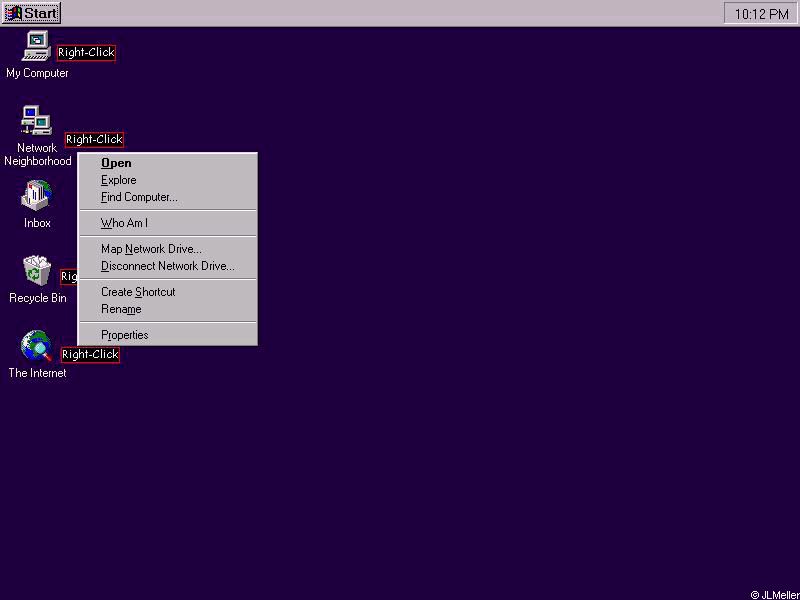Screen dimensions: 800x600
Task: Click the Inbox label text
Action: pyautogui.click(x=37, y=223)
